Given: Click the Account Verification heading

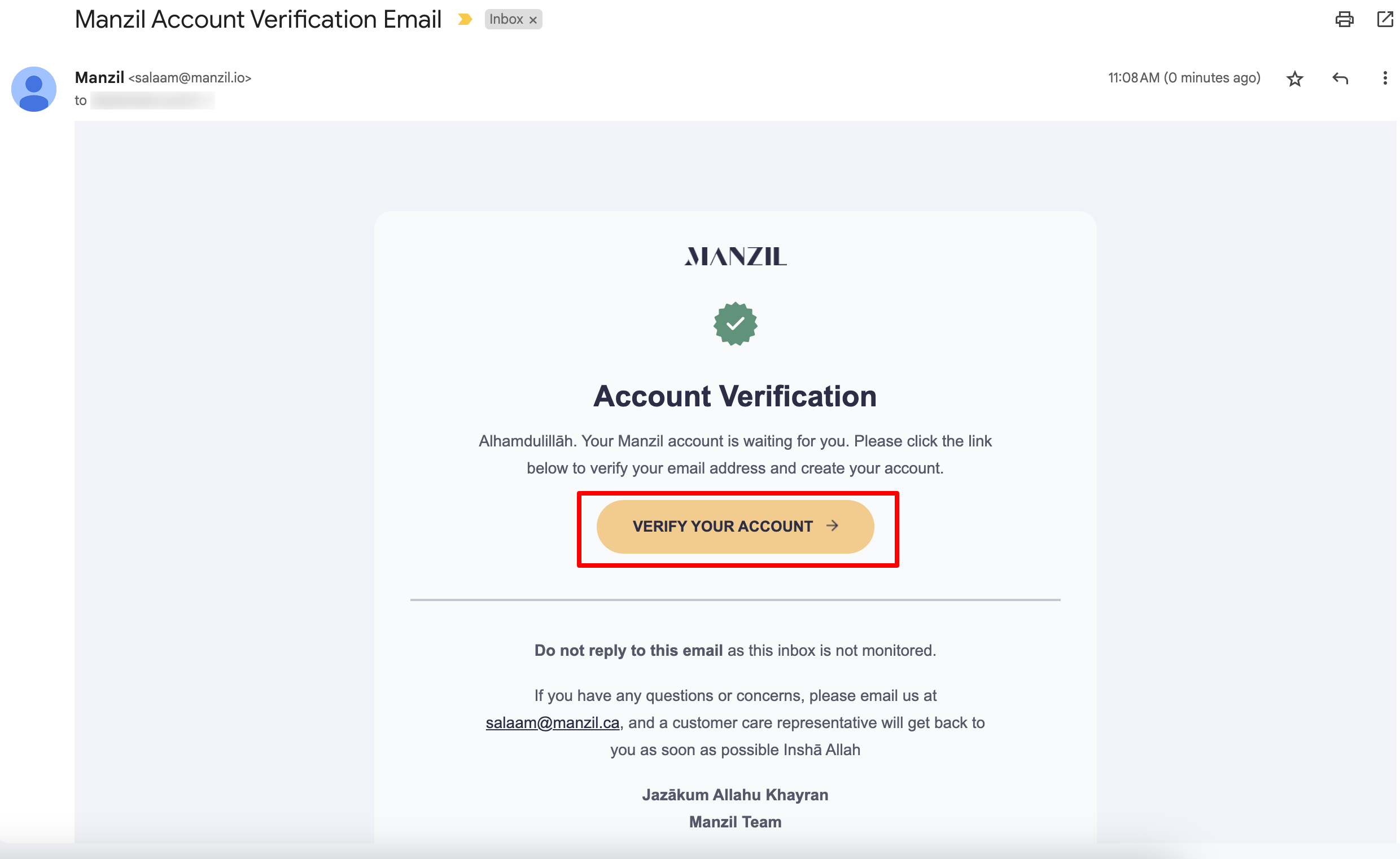Looking at the screenshot, I should click(734, 396).
